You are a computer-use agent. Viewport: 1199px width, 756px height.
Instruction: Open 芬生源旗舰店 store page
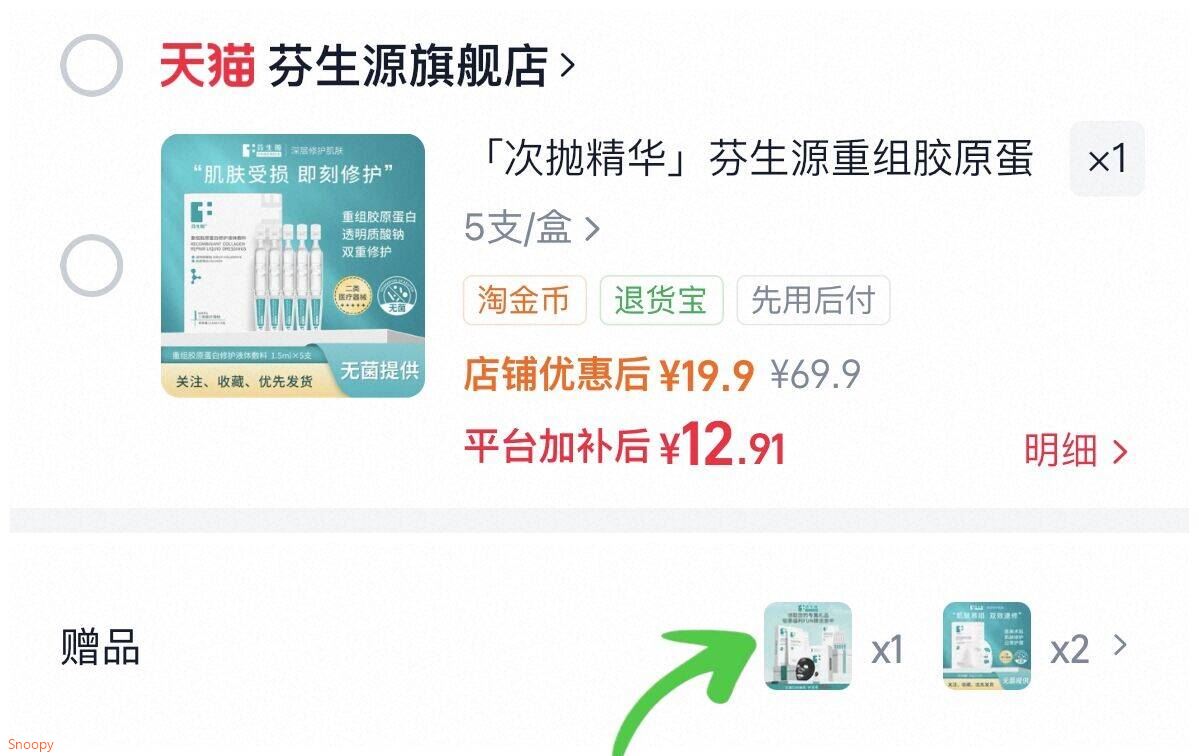point(408,66)
